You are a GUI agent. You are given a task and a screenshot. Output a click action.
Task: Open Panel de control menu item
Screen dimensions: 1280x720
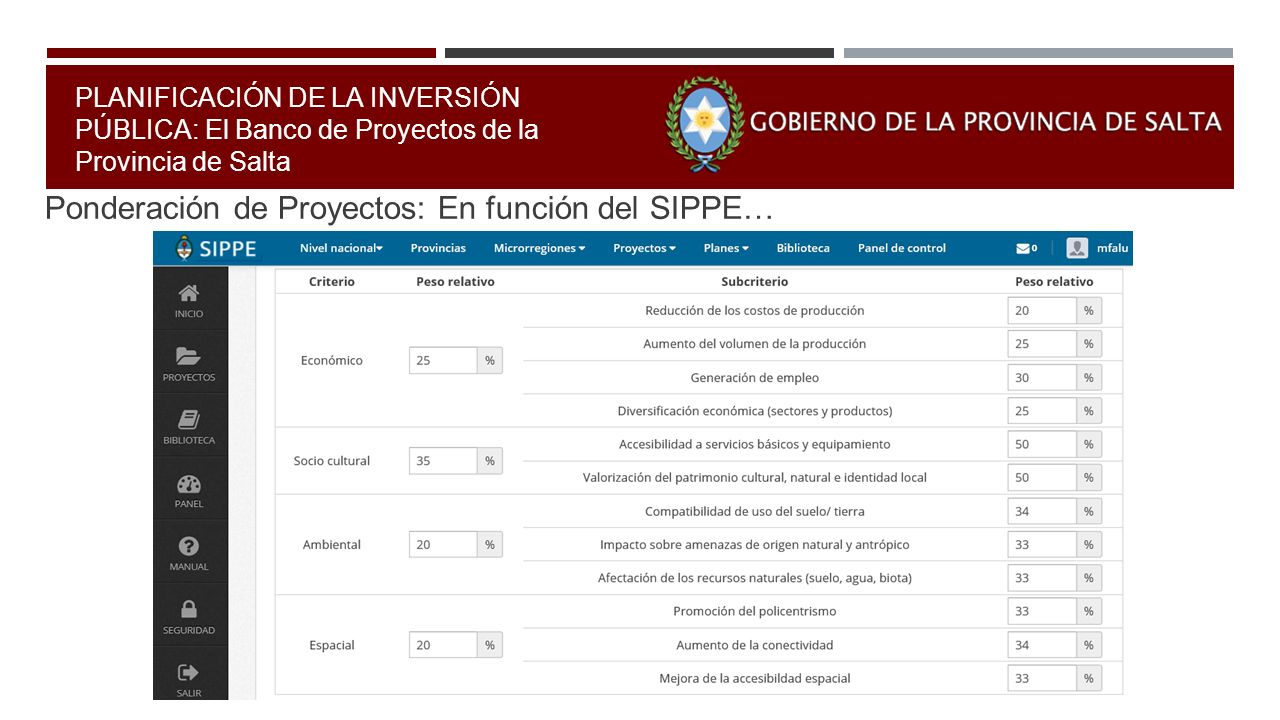coord(902,248)
